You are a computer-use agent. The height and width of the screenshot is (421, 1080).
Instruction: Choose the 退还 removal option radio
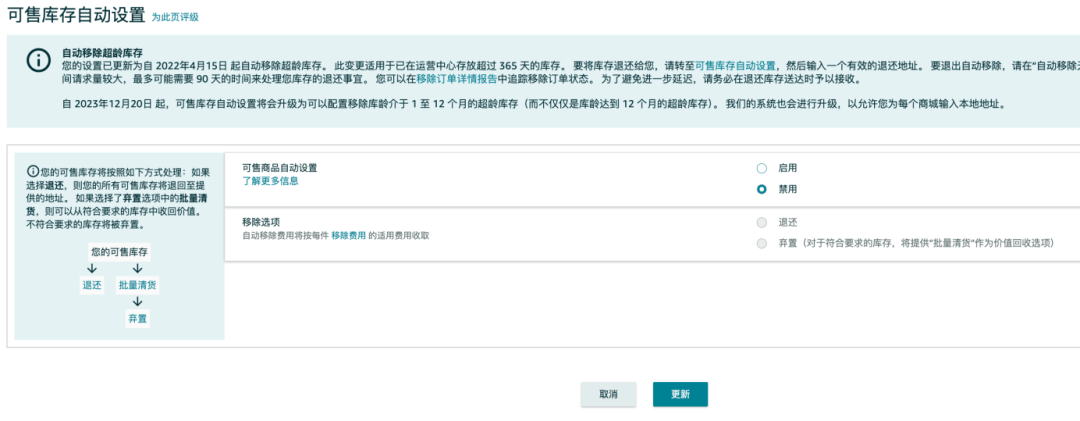coord(761,223)
